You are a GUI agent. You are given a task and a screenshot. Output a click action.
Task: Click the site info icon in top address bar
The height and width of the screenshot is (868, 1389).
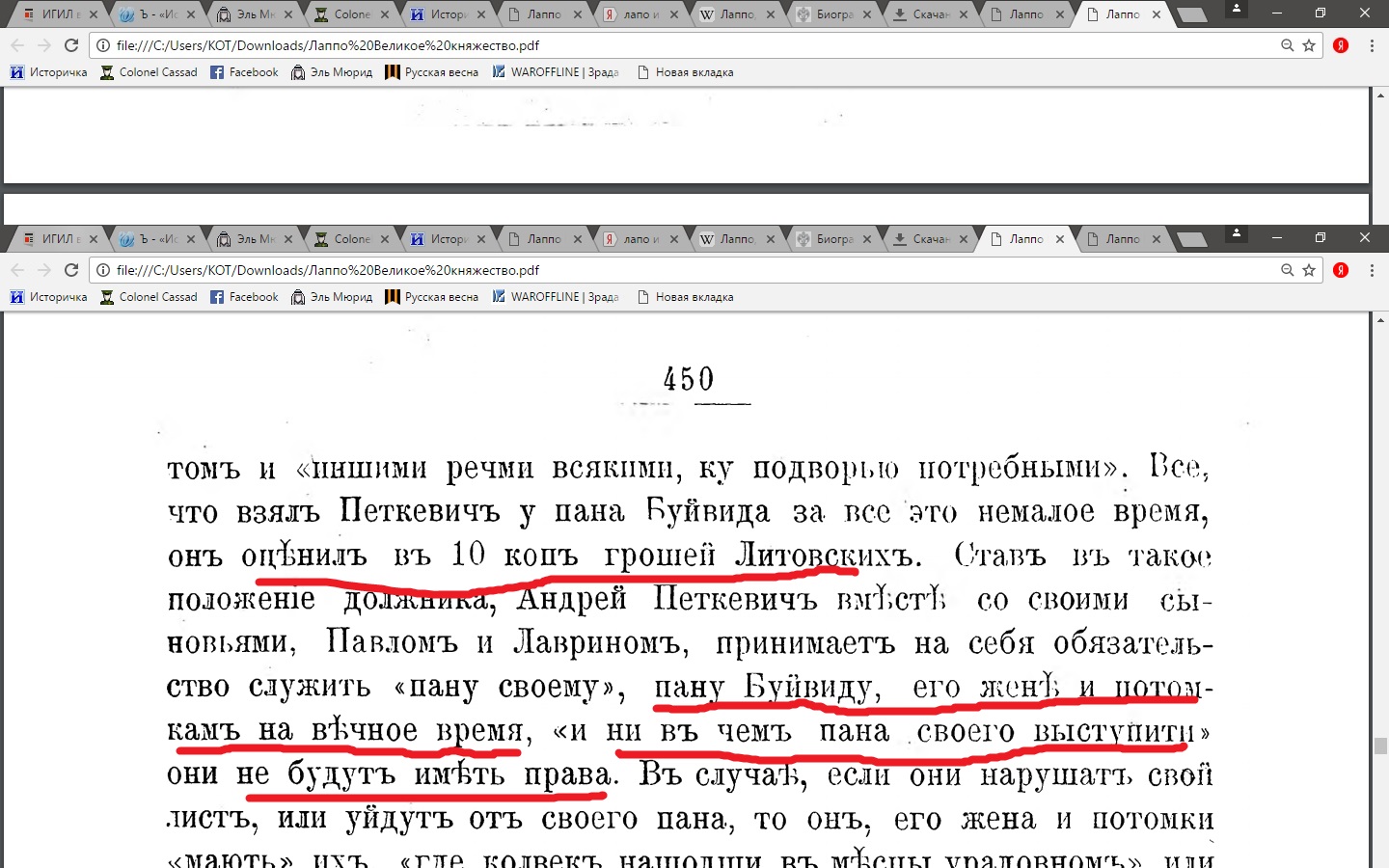103,45
